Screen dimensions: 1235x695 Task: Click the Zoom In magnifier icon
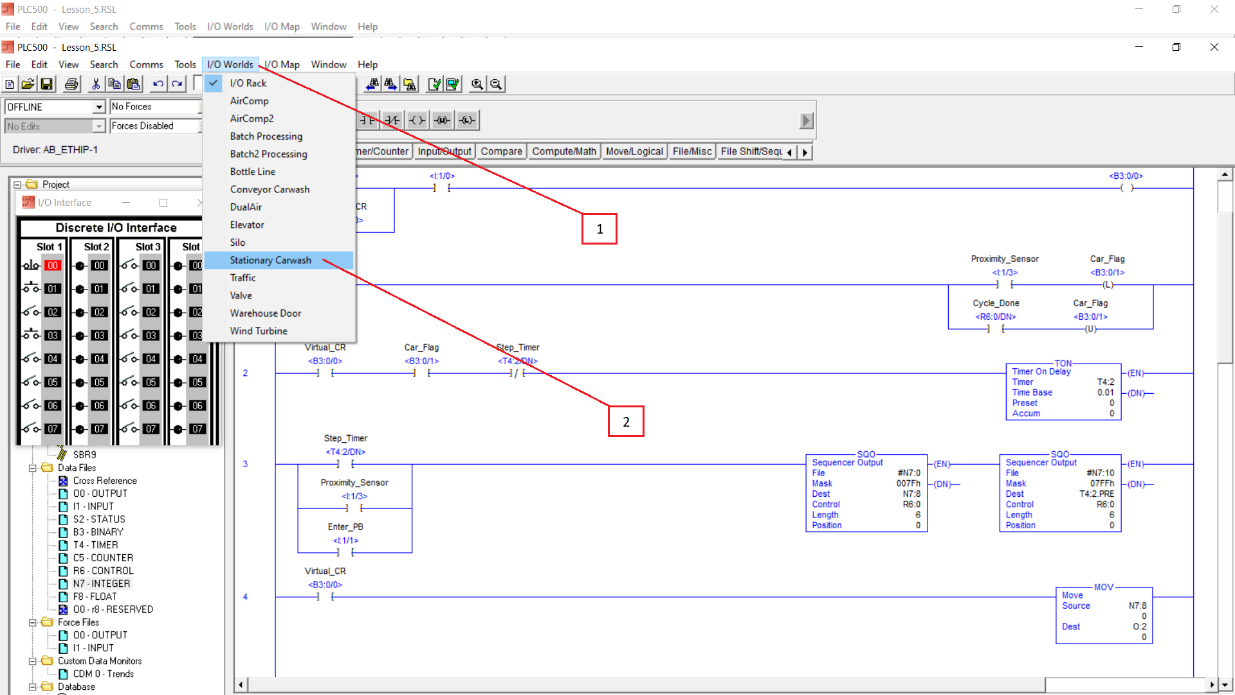(478, 84)
